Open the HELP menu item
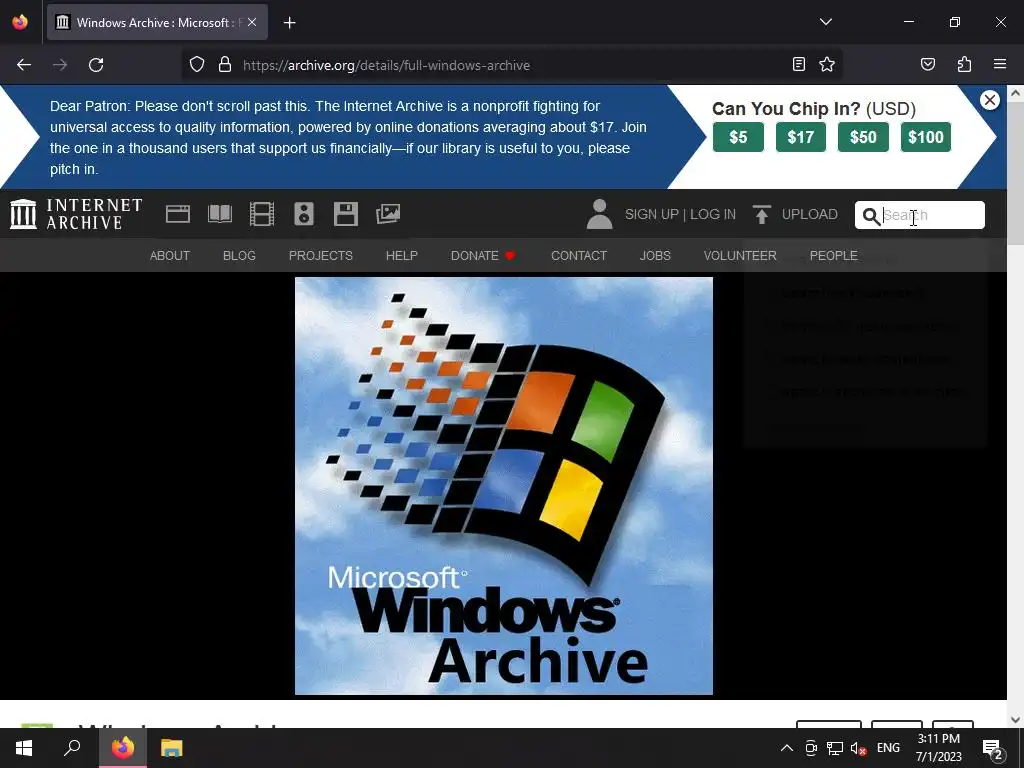Image resolution: width=1024 pixels, height=768 pixels. [x=402, y=255]
